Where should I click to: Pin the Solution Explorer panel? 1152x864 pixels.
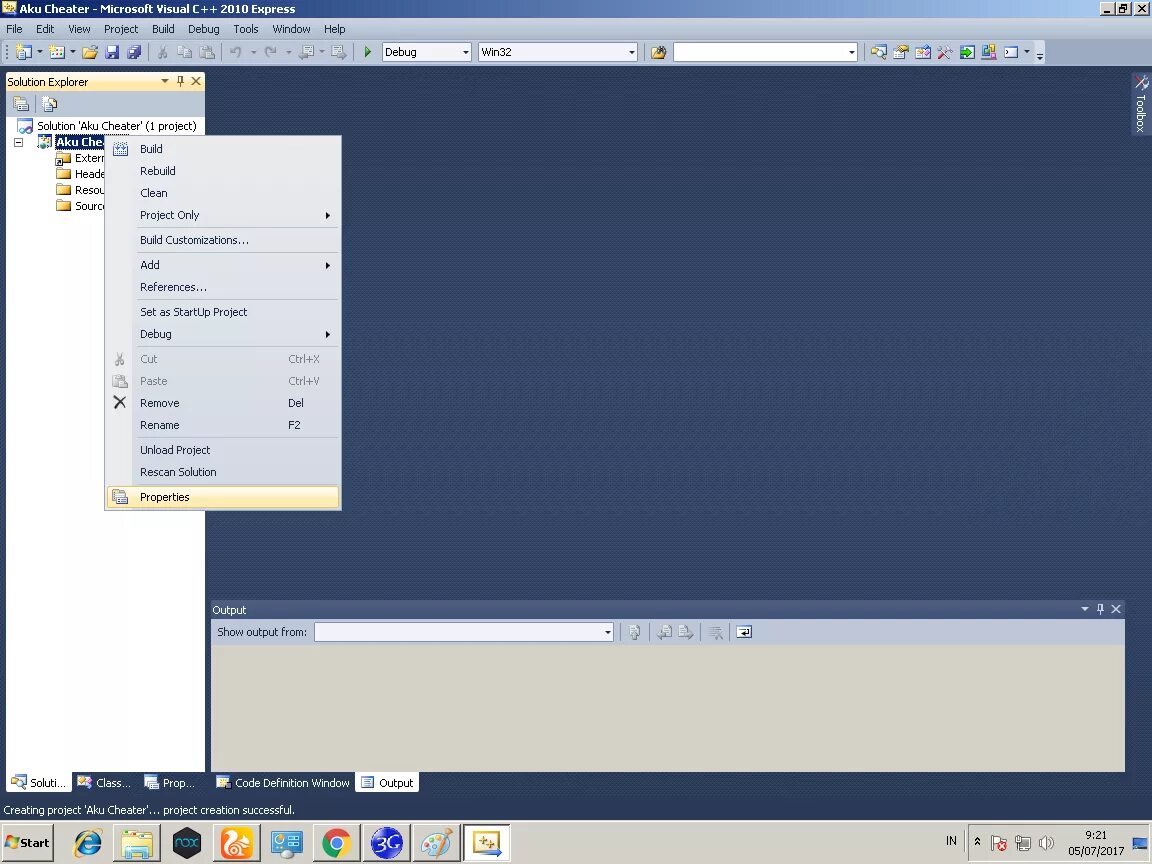click(x=180, y=82)
